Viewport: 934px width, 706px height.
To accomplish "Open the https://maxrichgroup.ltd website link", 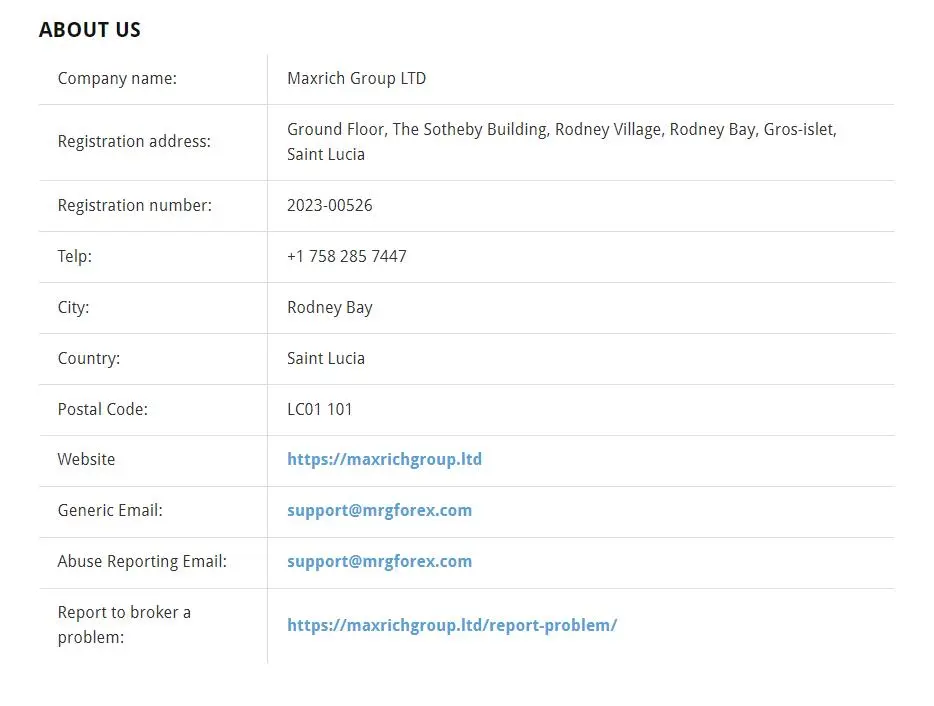I will coord(384,459).
